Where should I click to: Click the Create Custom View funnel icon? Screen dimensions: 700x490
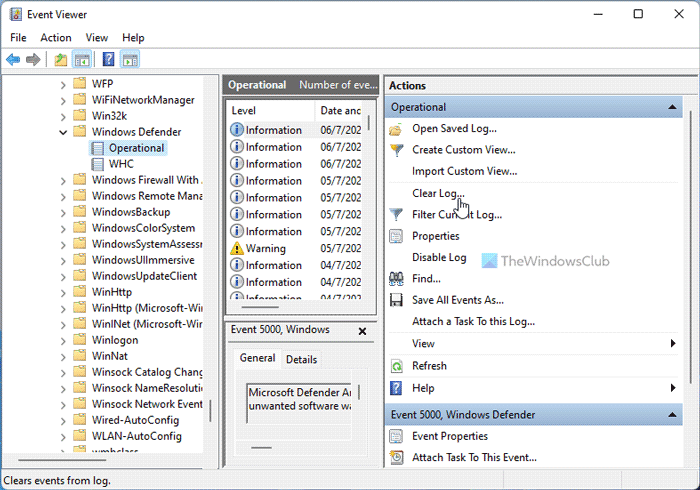tap(396, 150)
